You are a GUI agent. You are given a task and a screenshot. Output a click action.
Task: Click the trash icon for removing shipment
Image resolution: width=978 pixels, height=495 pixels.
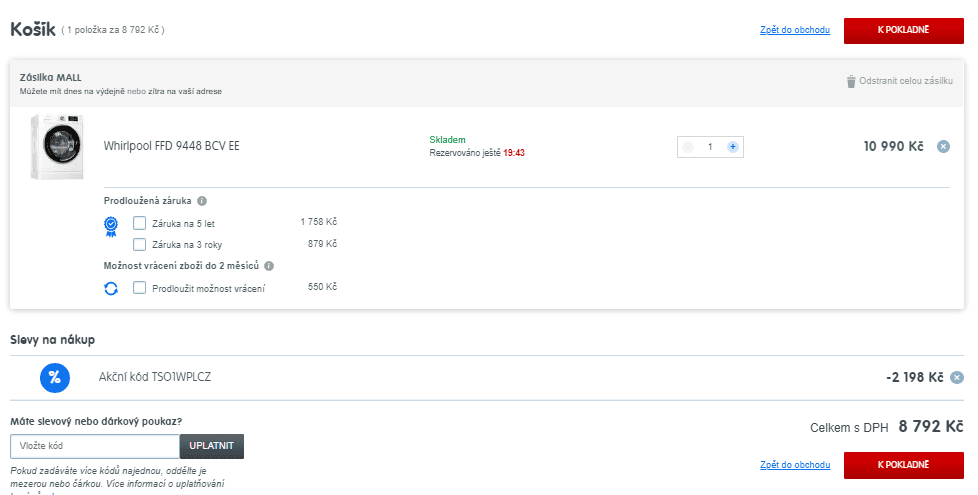(851, 81)
